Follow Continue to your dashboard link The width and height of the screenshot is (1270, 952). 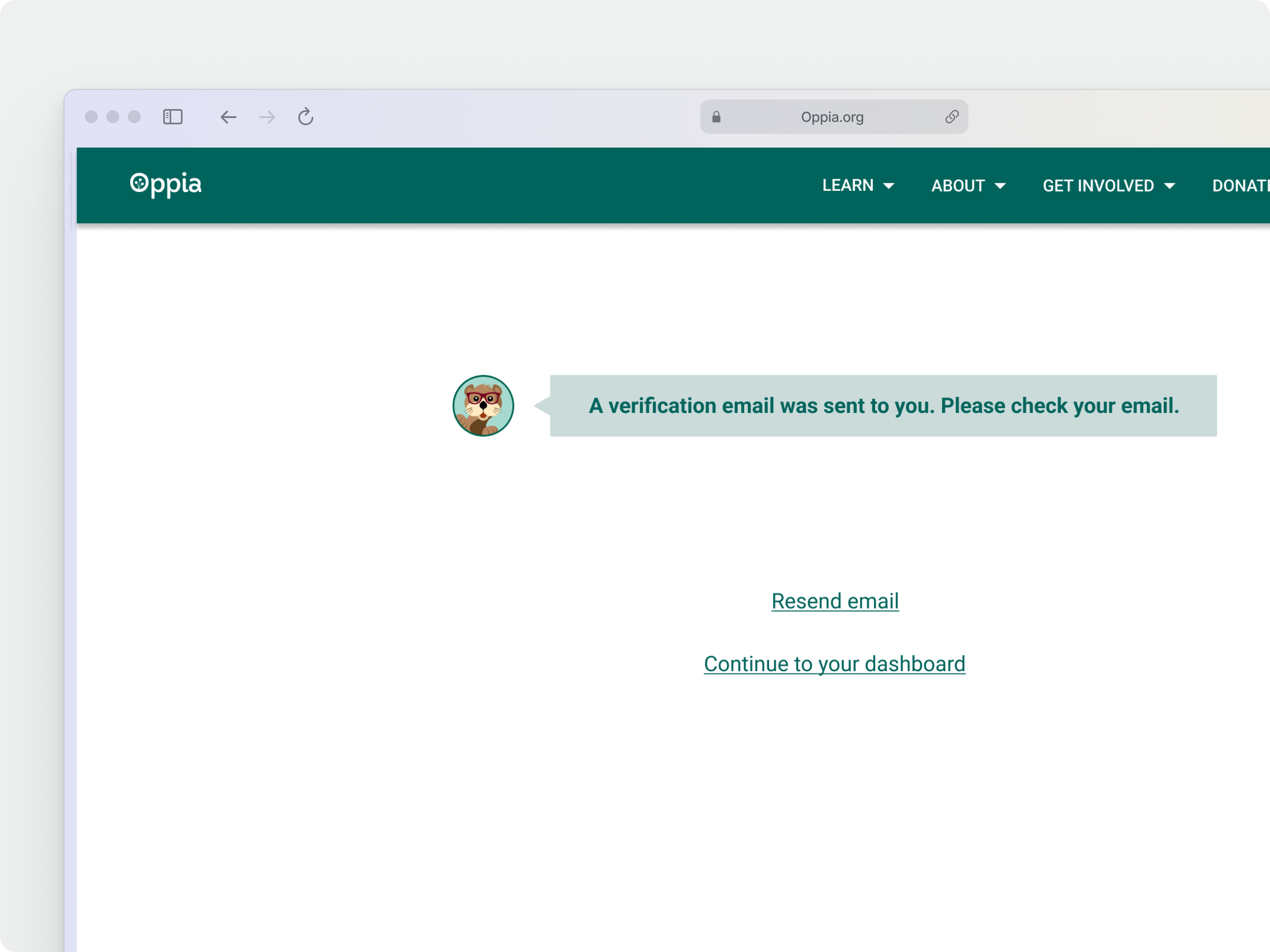834,664
